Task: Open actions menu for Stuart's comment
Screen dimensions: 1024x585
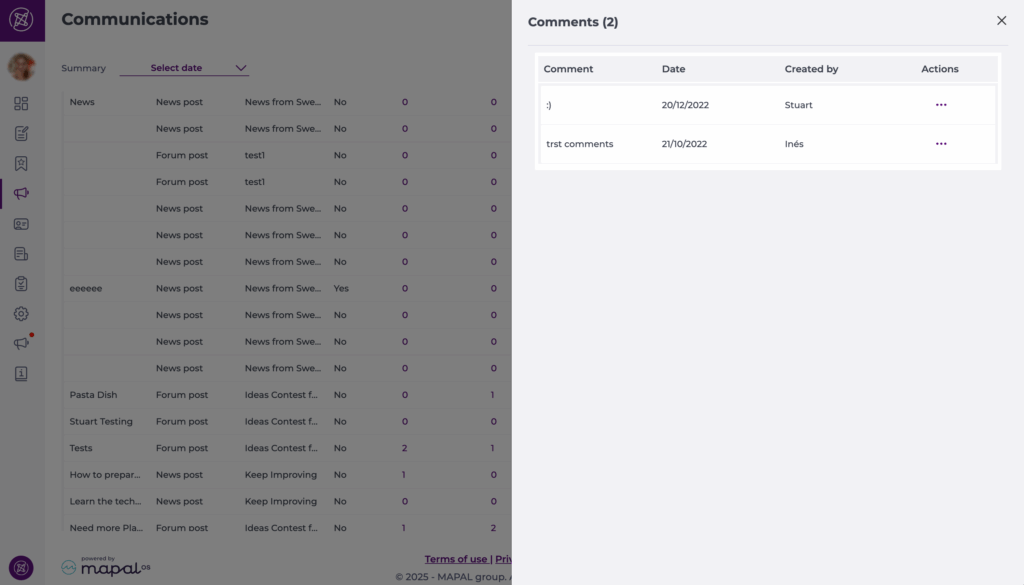Action: click(940, 105)
